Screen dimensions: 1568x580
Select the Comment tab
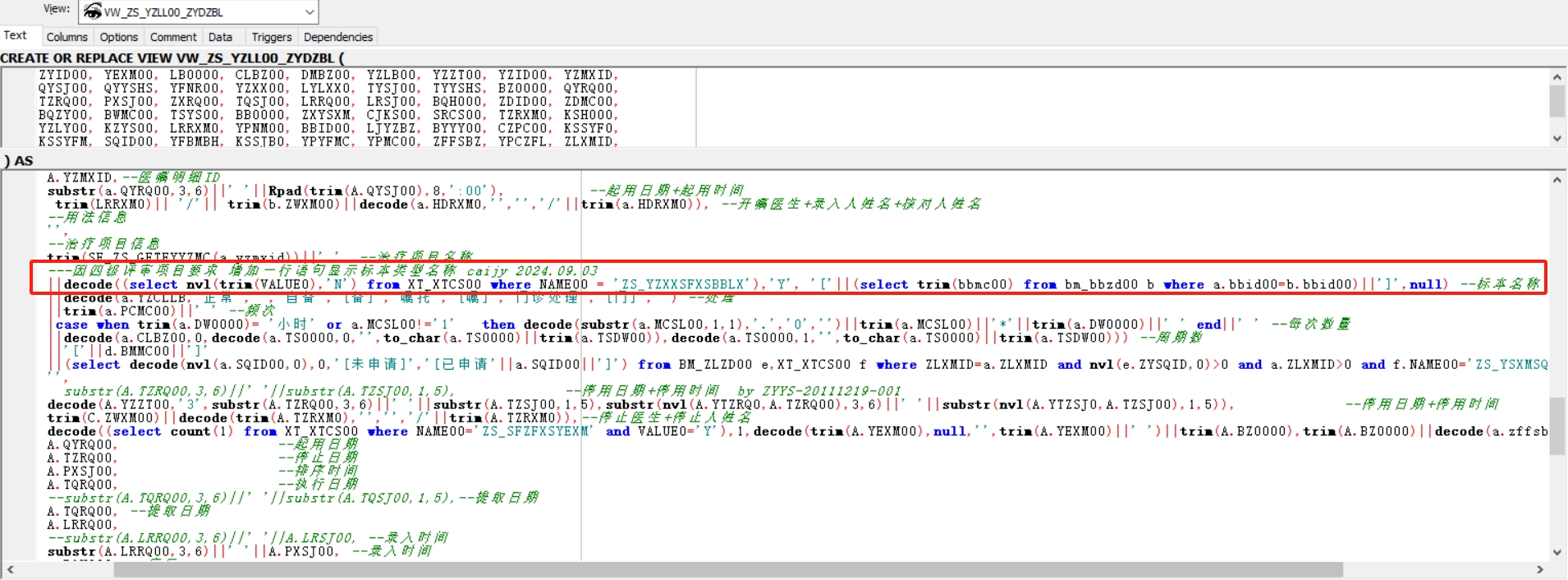(173, 37)
